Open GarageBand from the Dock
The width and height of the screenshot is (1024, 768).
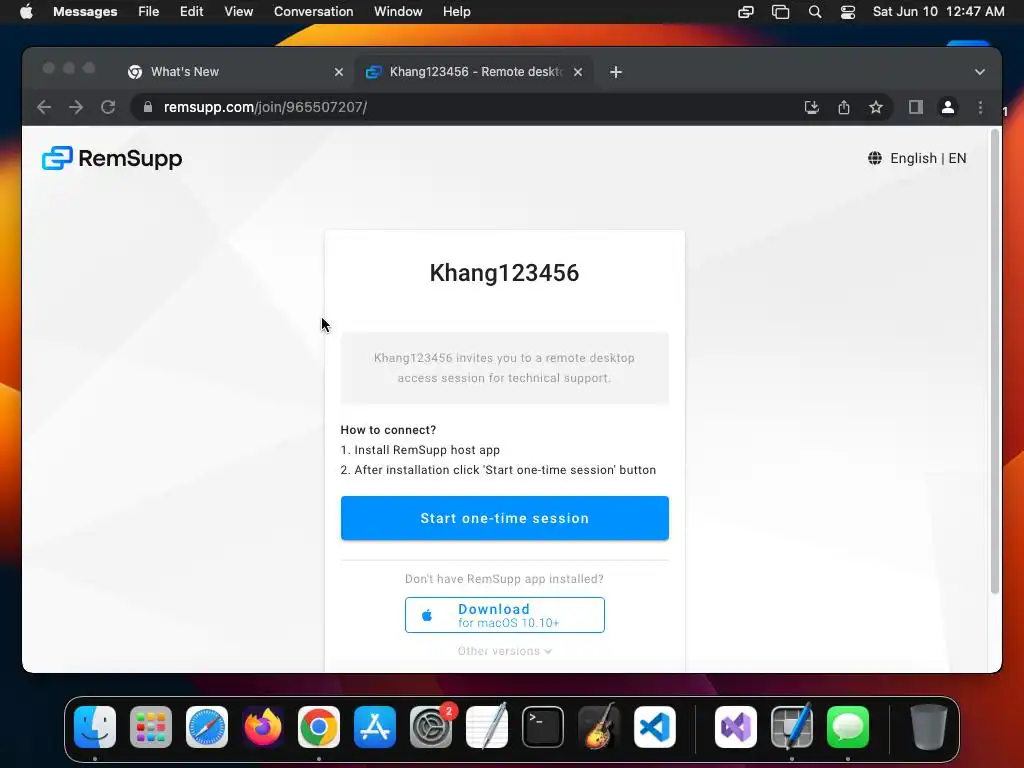[x=599, y=727]
